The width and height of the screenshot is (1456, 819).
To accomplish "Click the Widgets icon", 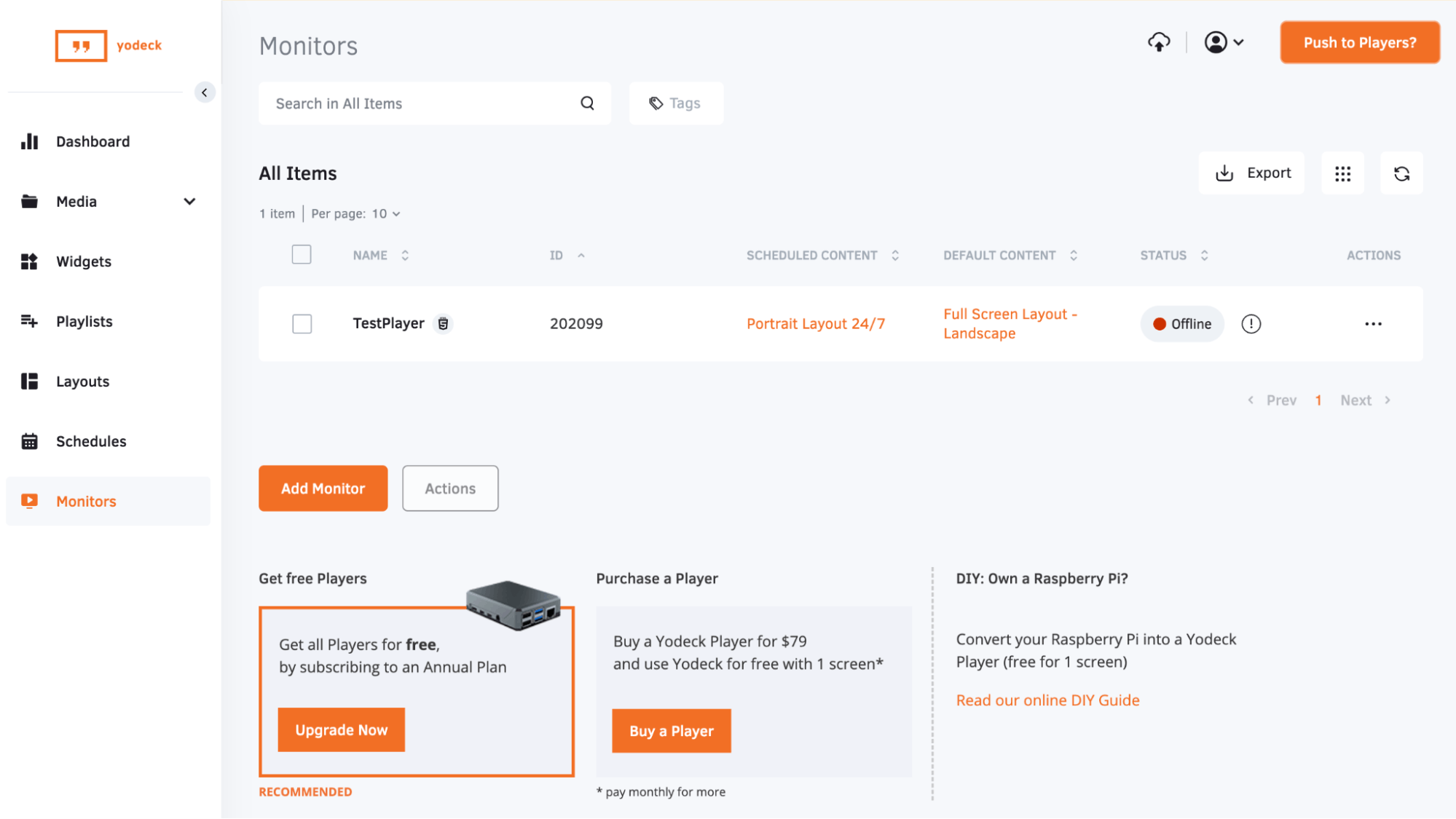I will pyautogui.click(x=29, y=261).
